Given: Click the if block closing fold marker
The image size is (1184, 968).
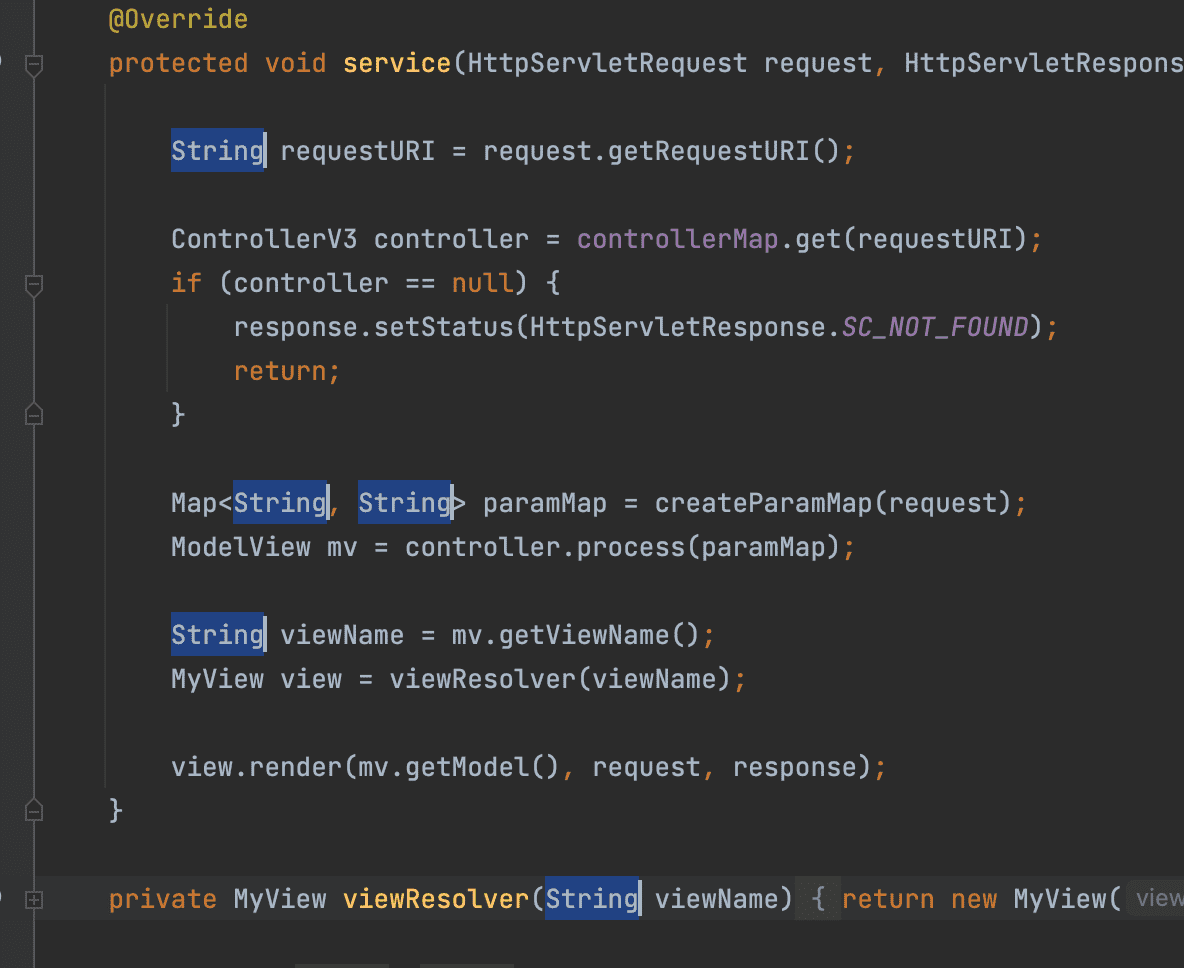Looking at the screenshot, I should (34, 414).
